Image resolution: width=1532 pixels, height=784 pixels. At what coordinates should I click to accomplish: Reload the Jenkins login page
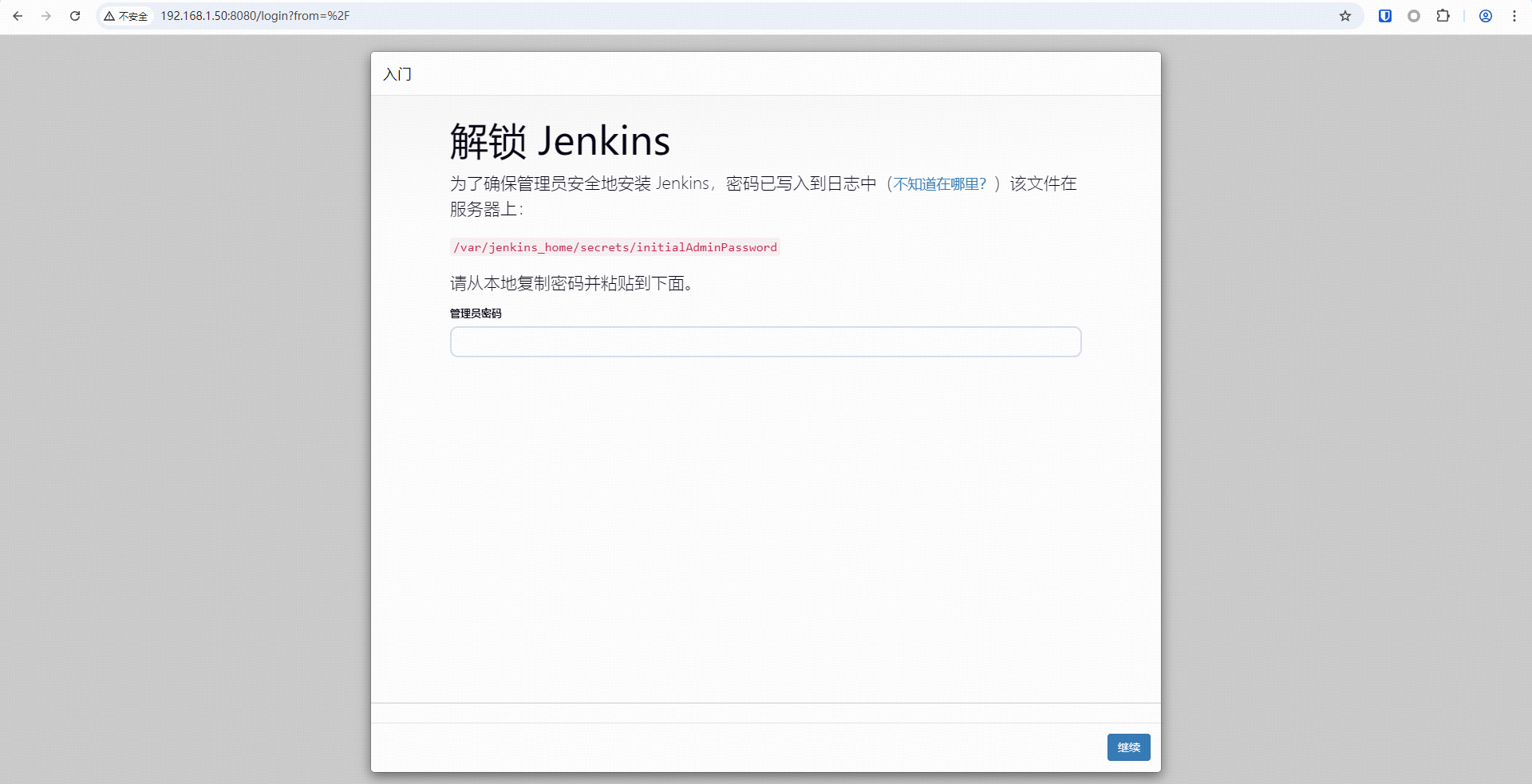75,16
